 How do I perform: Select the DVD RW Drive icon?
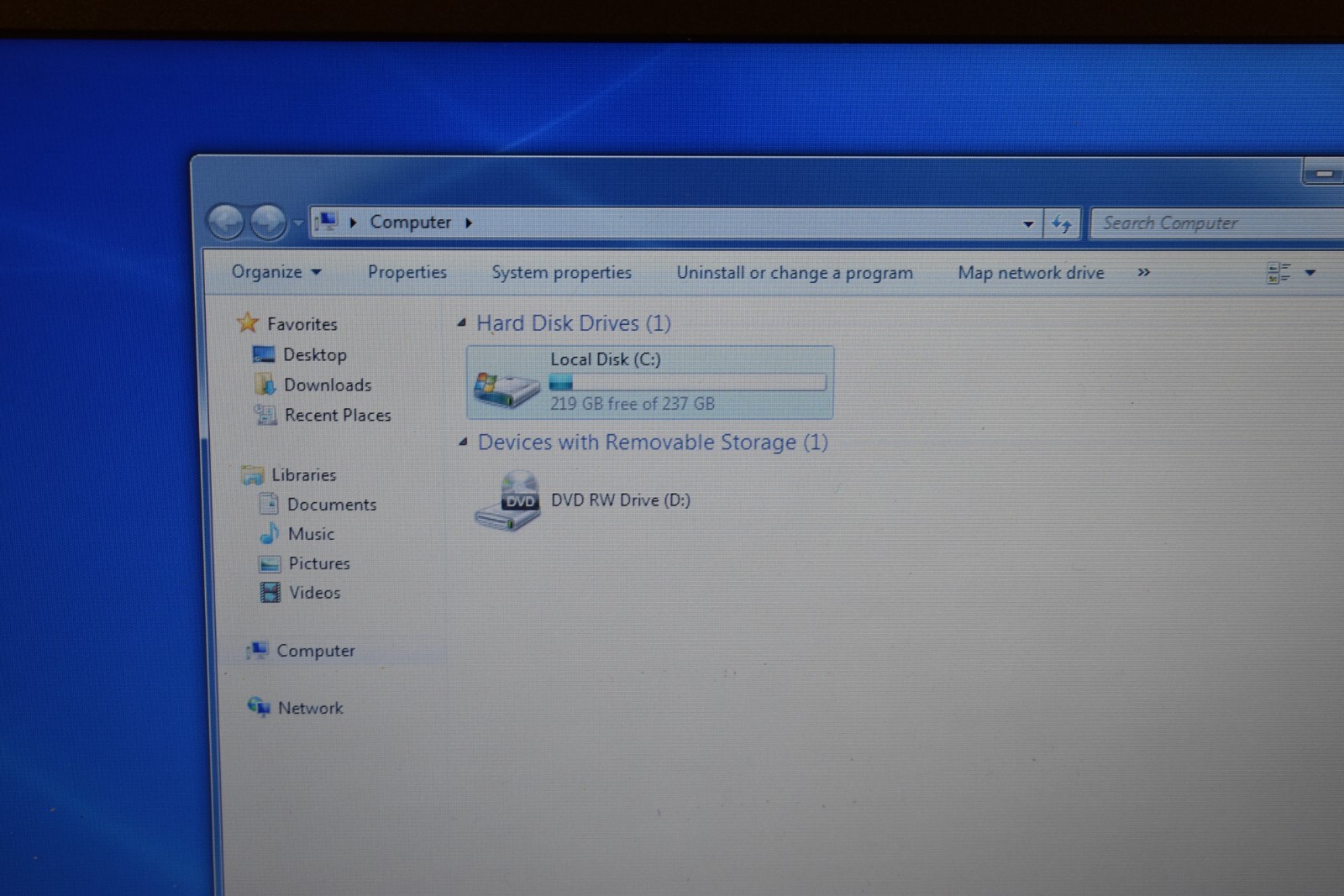pyautogui.click(x=508, y=501)
